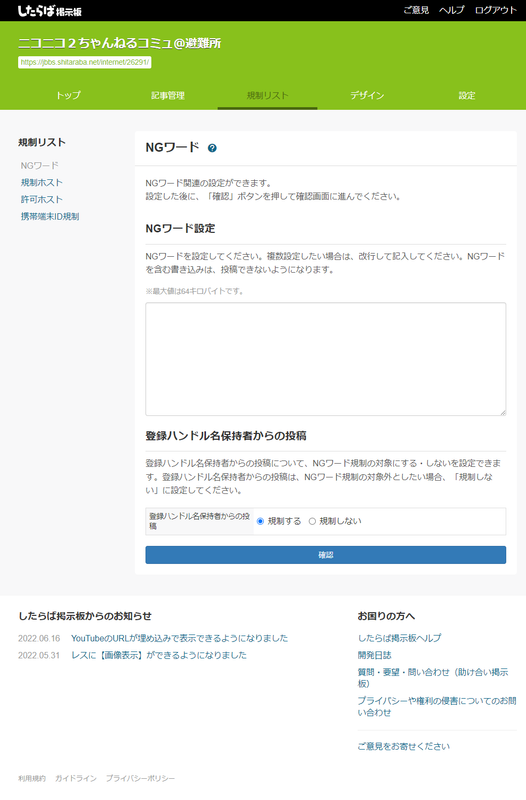The image size is (526, 800).
Task: Open the ヘルプ header link
Action: 452,10
